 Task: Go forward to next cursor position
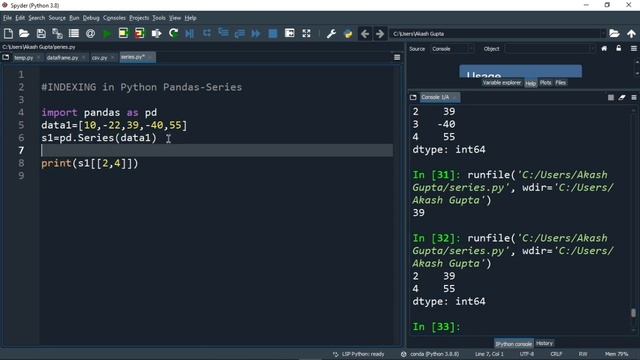point(380,33)
